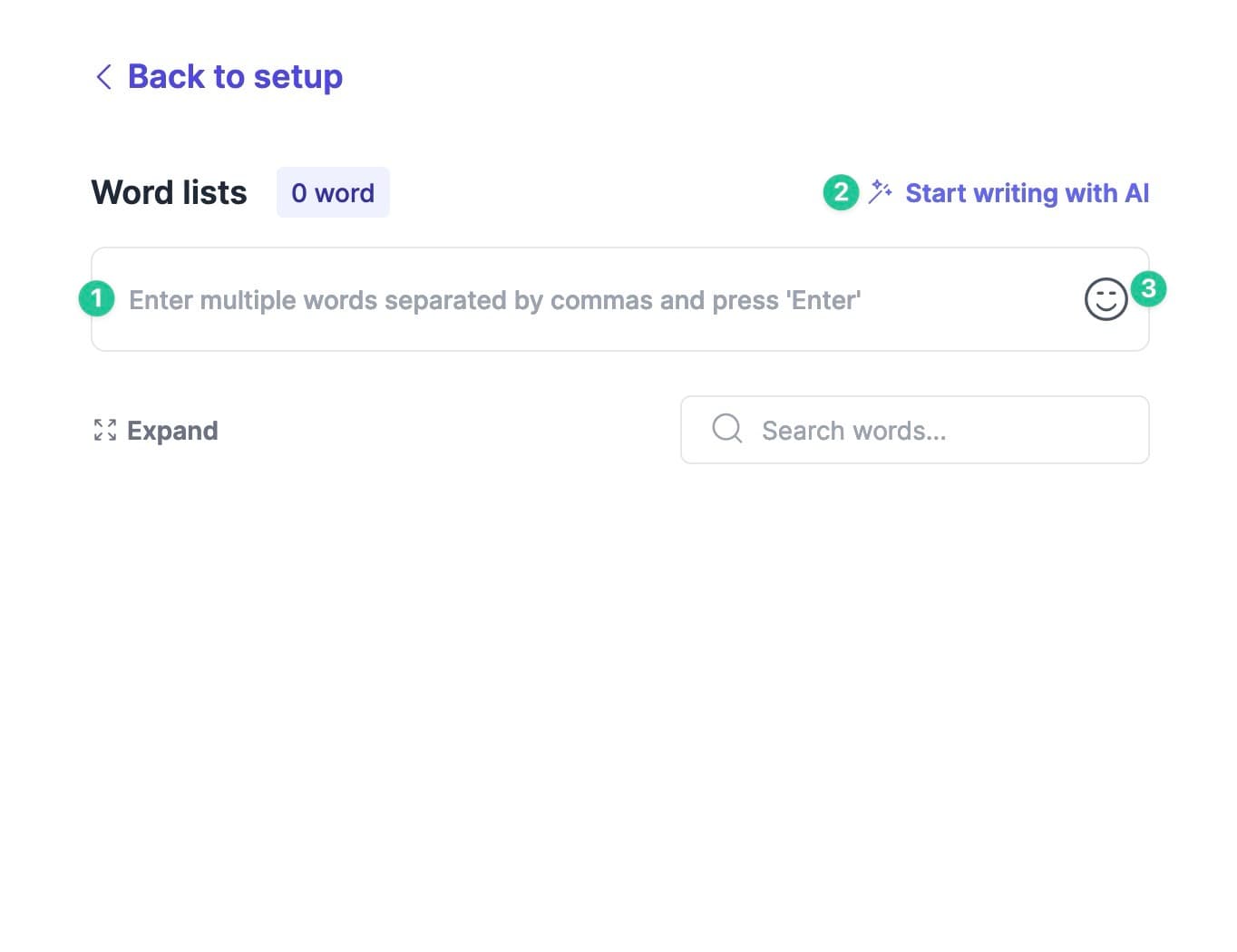Click the 'Enter' placeholder text ending
Screen dimensions: 1237x952
tap(823, 300)
